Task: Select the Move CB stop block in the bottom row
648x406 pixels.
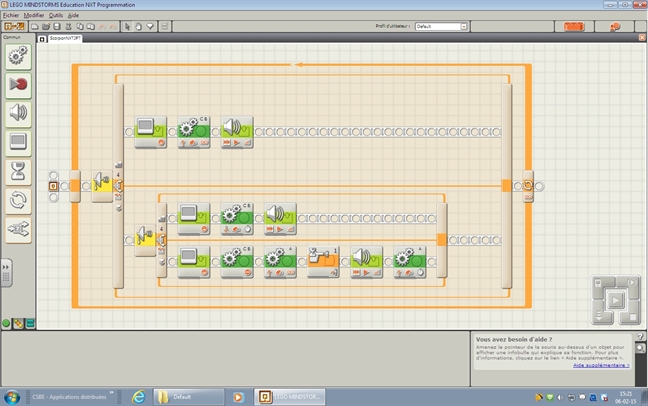Action: (237, 262)
